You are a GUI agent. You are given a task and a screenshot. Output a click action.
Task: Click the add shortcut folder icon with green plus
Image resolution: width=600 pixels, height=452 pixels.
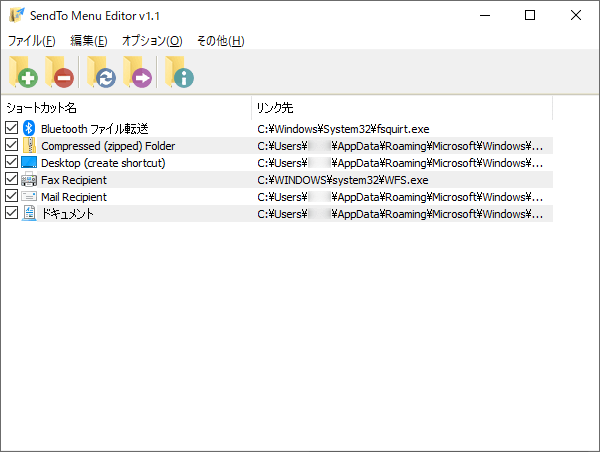[x=23, y=72]
